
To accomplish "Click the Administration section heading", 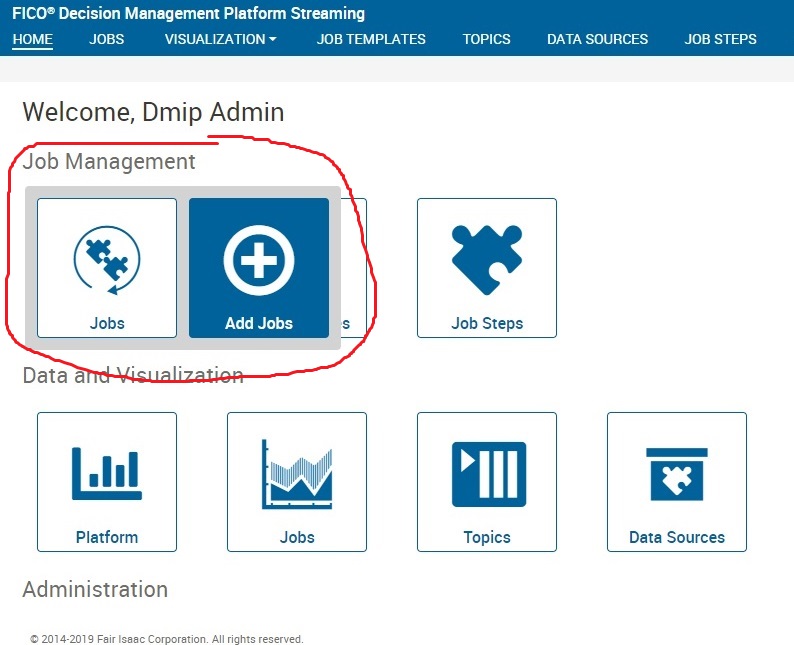I will 95,589.
